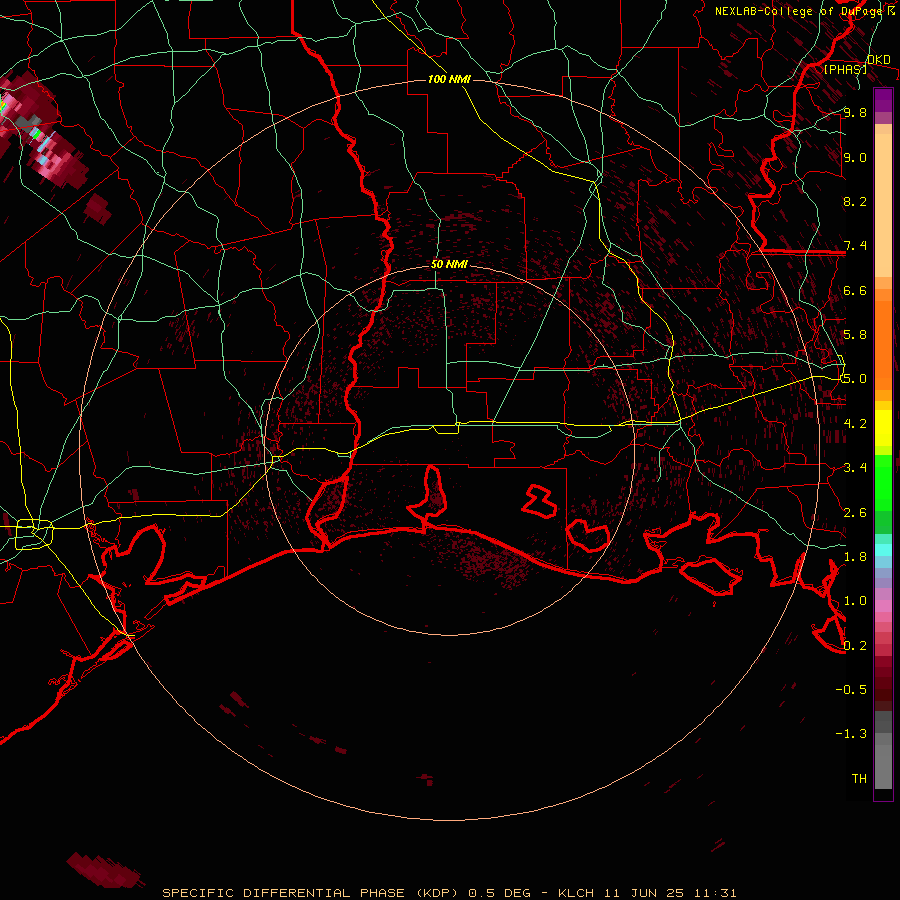Click the 1.0 value on the color scale
Screen dimensions: 900x900
tap(855, 600)
